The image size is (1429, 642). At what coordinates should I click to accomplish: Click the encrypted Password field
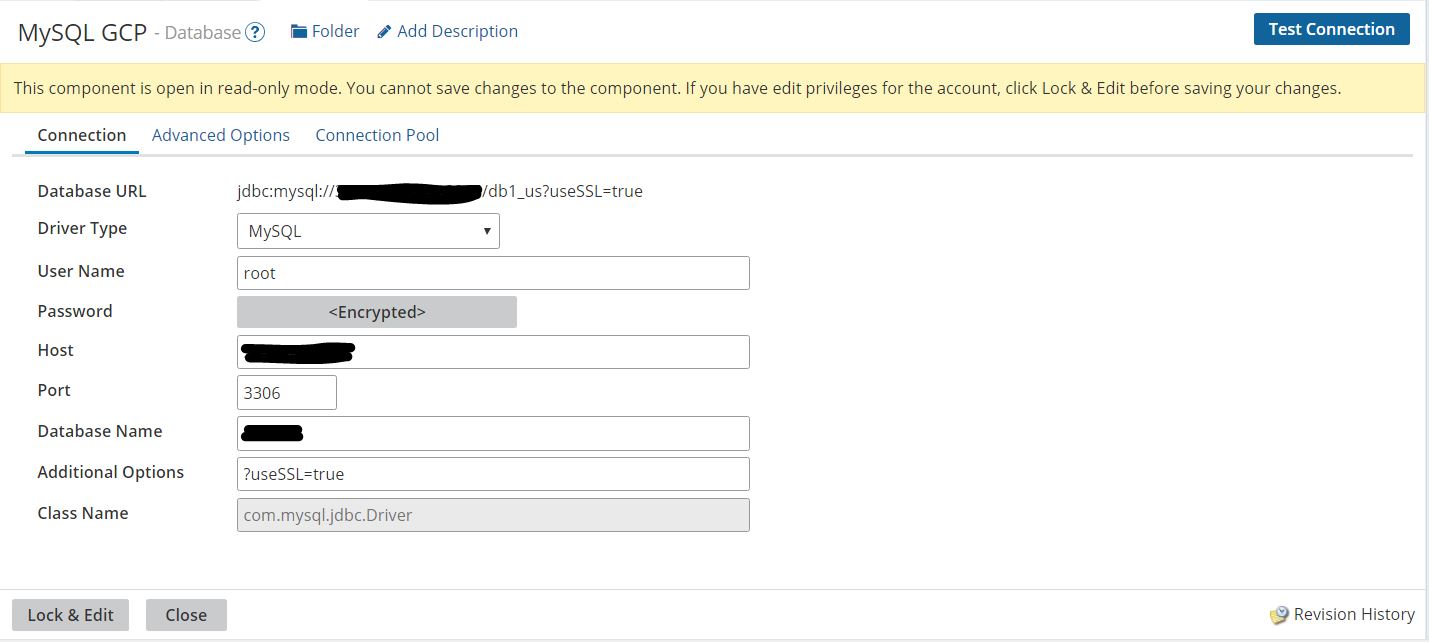click(x=377, y=312)
